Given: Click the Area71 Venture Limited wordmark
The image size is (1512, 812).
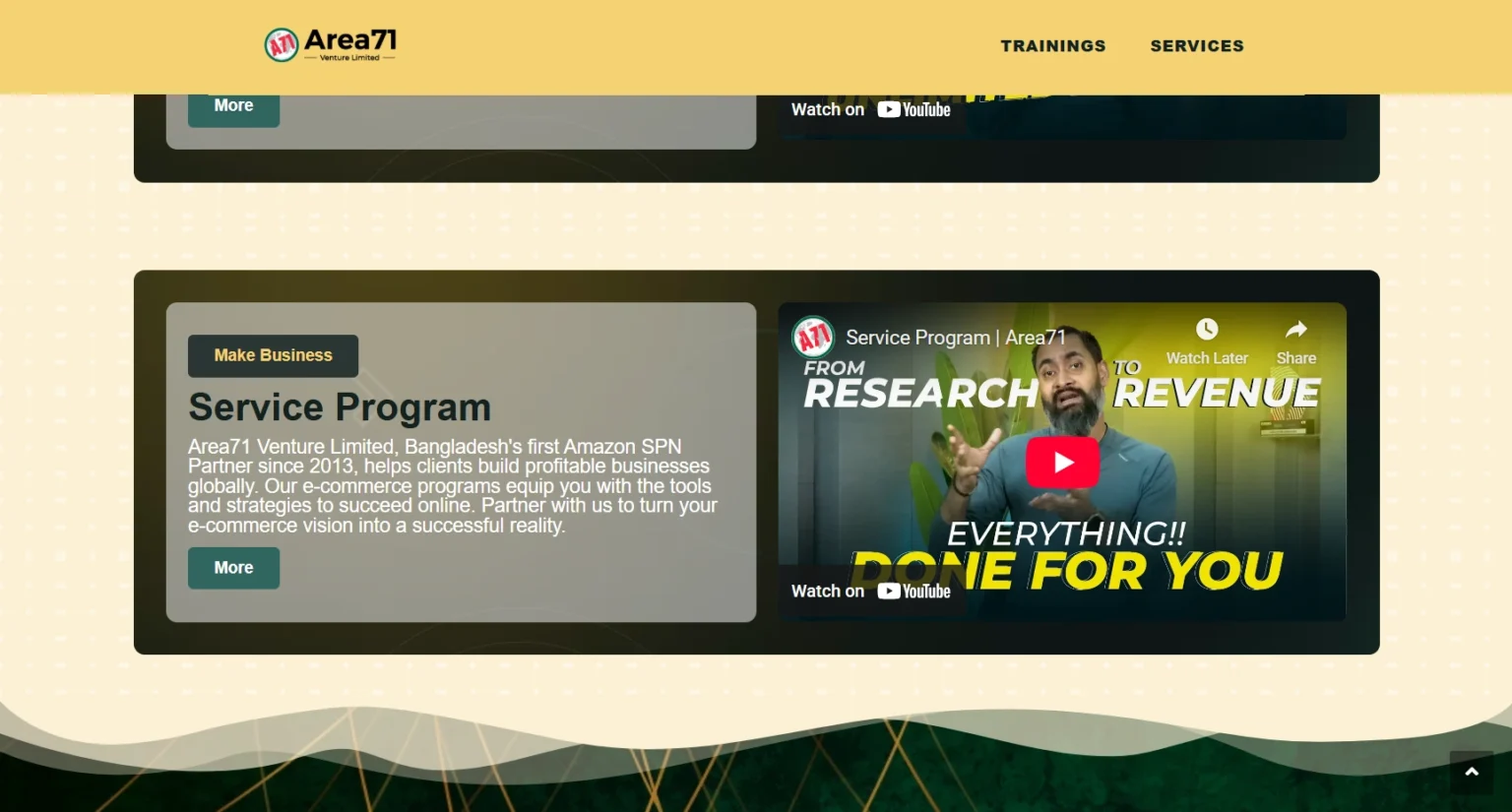Looking at the screenshot, I should [x=350, y=44].
